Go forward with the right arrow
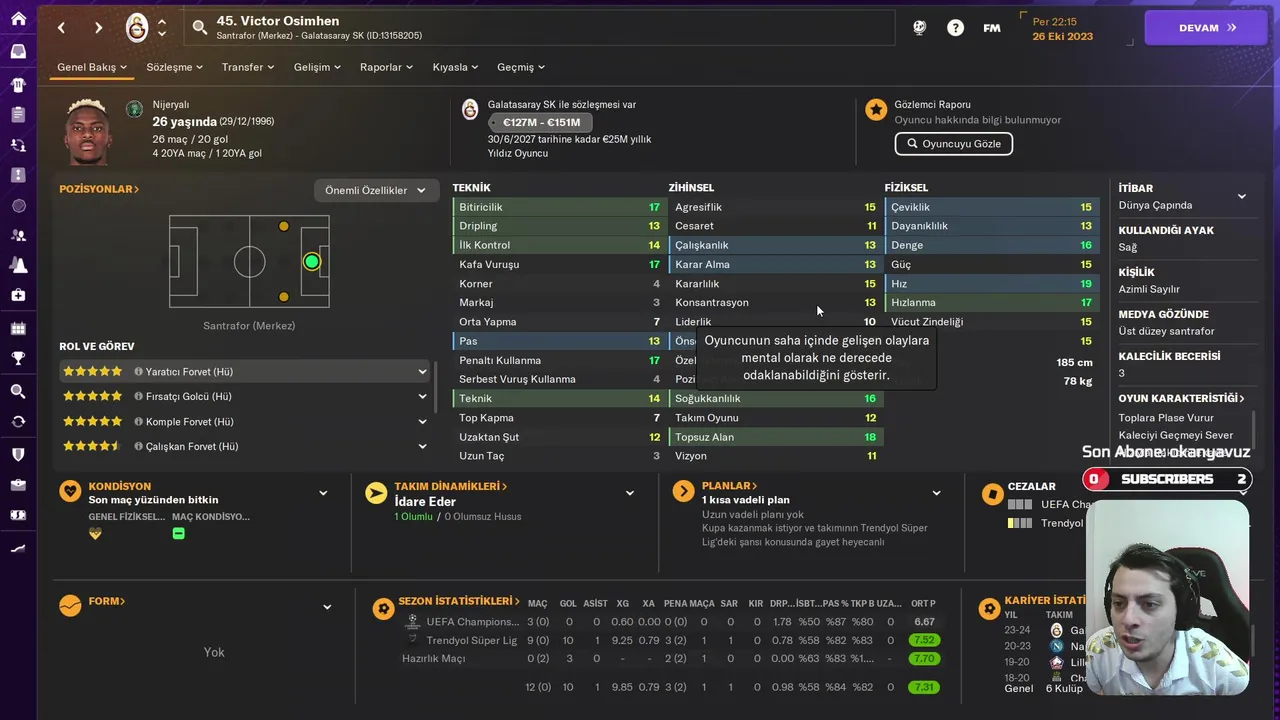 click(x=98, y=28)
